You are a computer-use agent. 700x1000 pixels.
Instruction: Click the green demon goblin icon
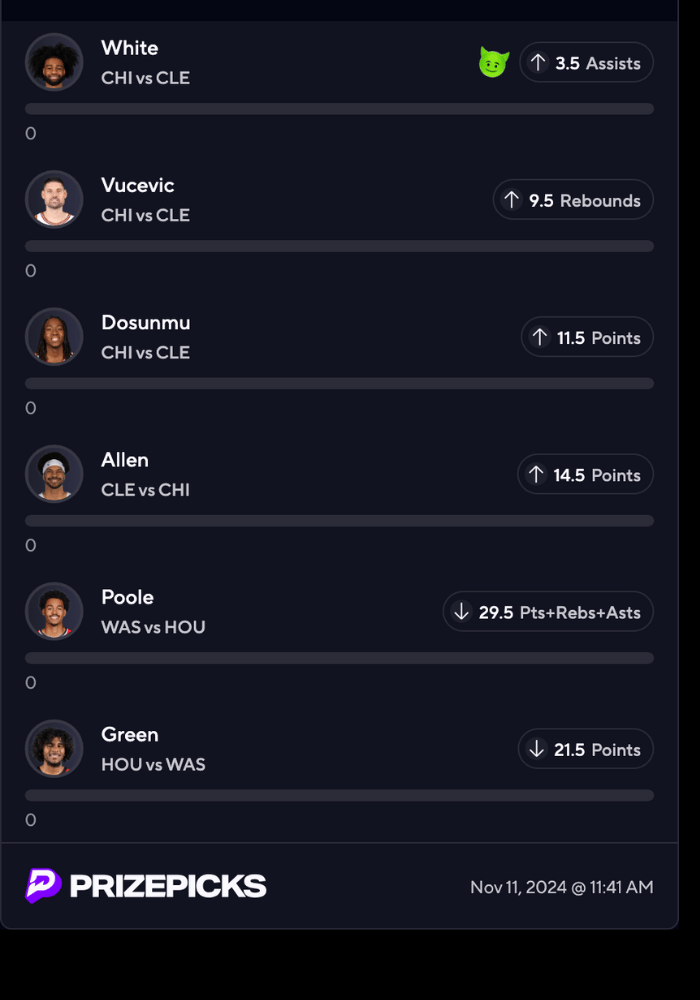coord(494,63)
